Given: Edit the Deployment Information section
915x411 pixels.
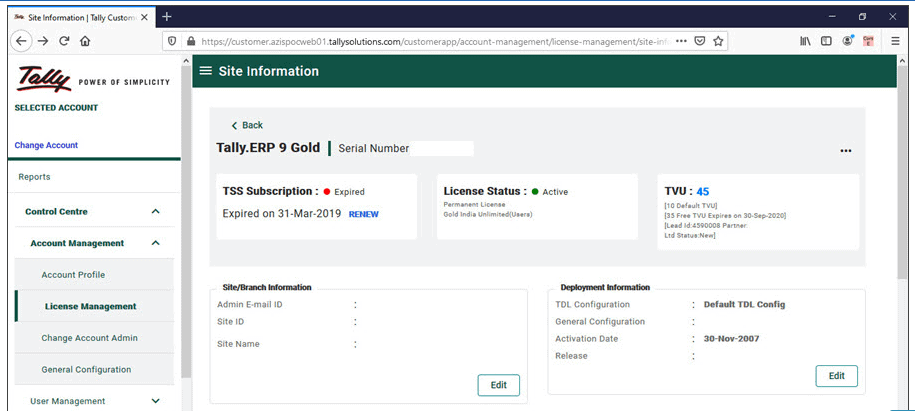Looking at the screenshot, I should point(836,376).
